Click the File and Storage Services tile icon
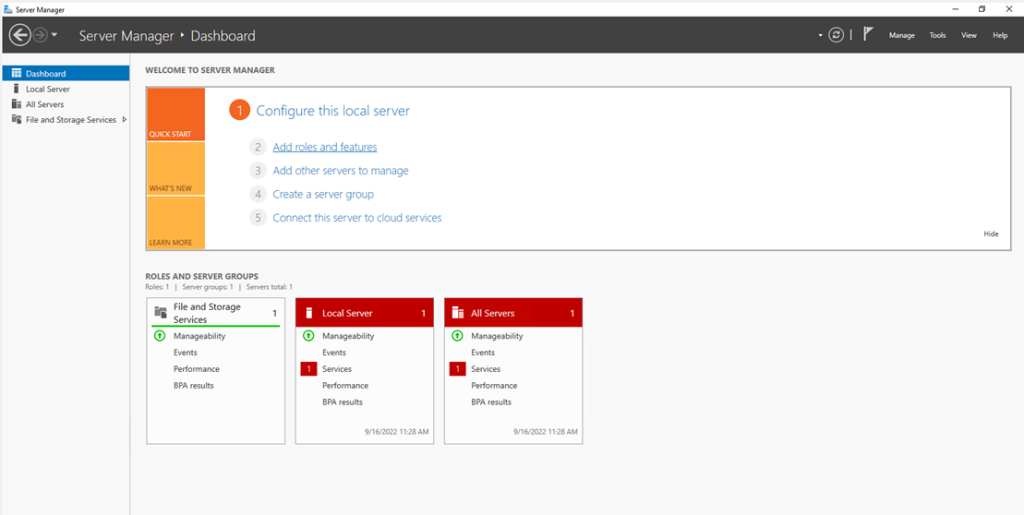The width and height of the screenshot is (1024, 515). (x=161, y=311)
